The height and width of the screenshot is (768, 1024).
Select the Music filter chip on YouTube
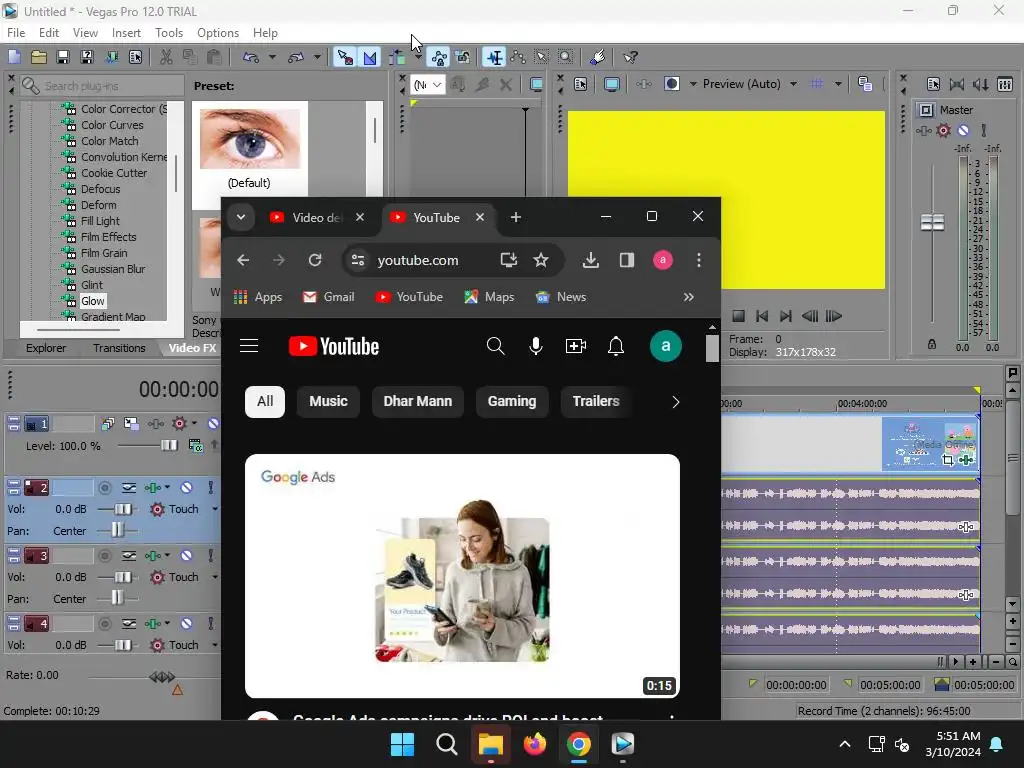click(328, 402)
